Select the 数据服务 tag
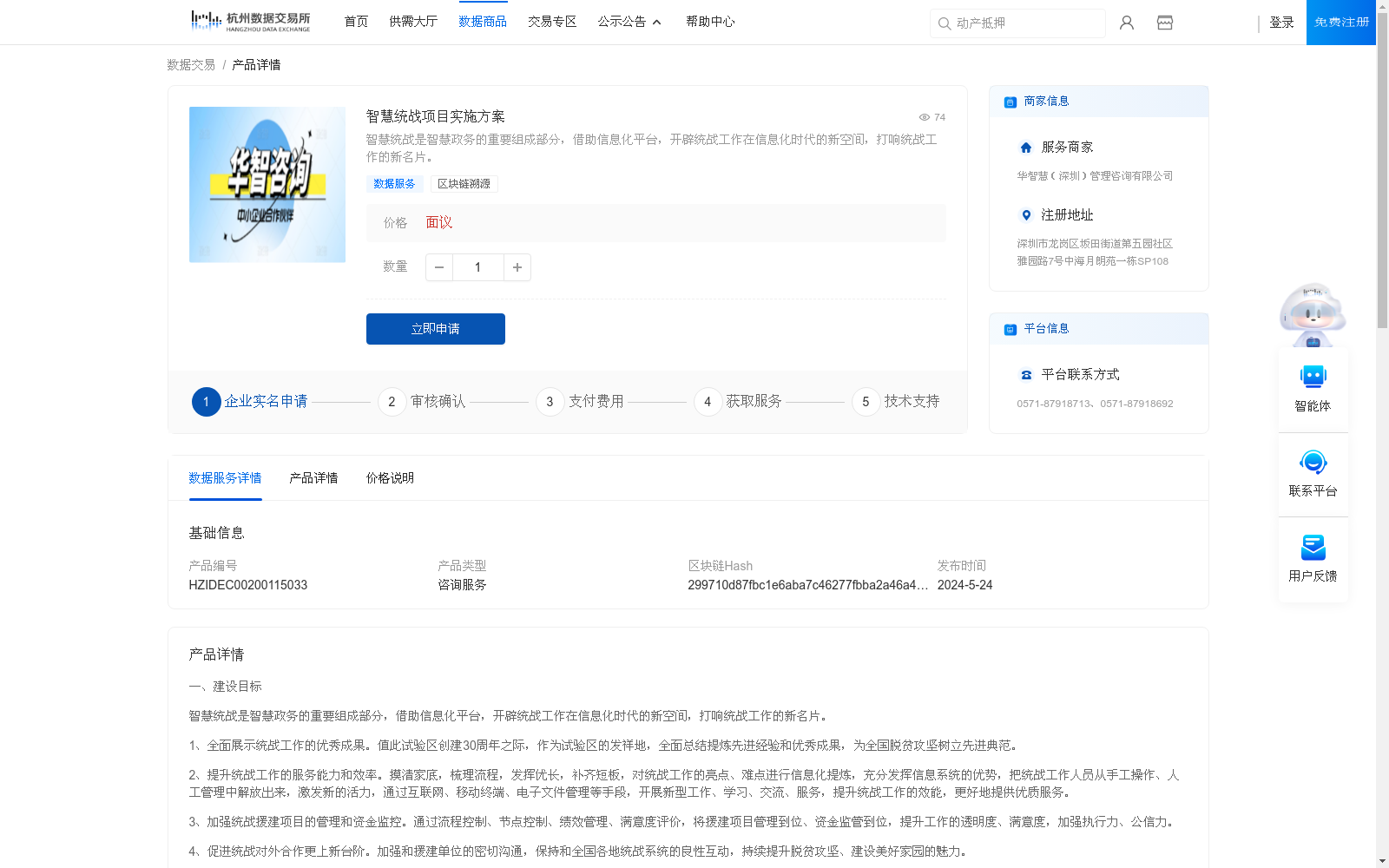 pyautogui.click(x=394, y=184)
